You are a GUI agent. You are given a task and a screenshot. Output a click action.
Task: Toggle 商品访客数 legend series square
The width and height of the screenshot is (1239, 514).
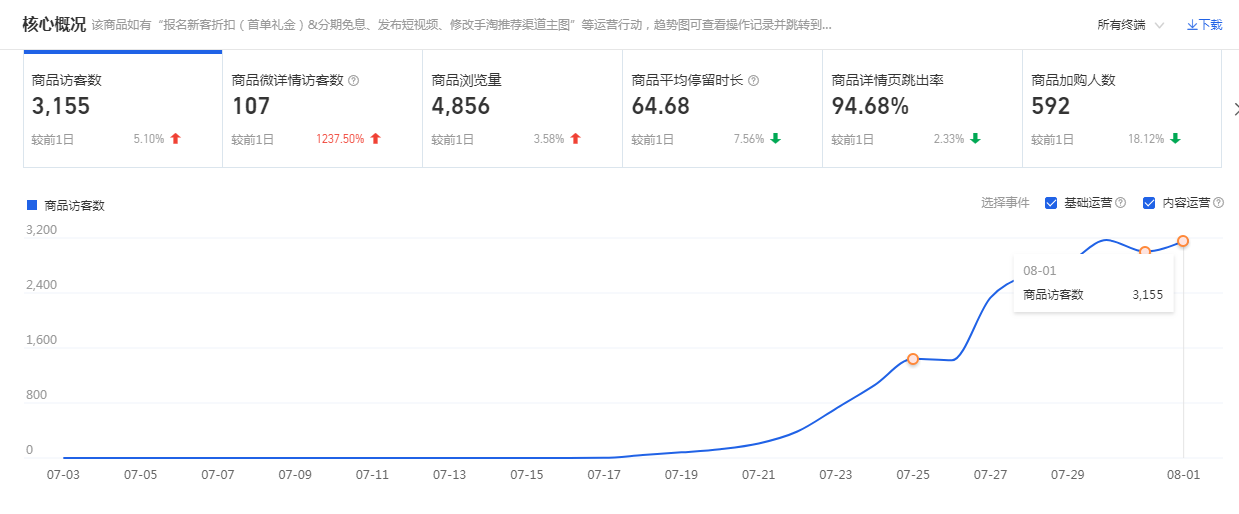(x=32, y=205)
